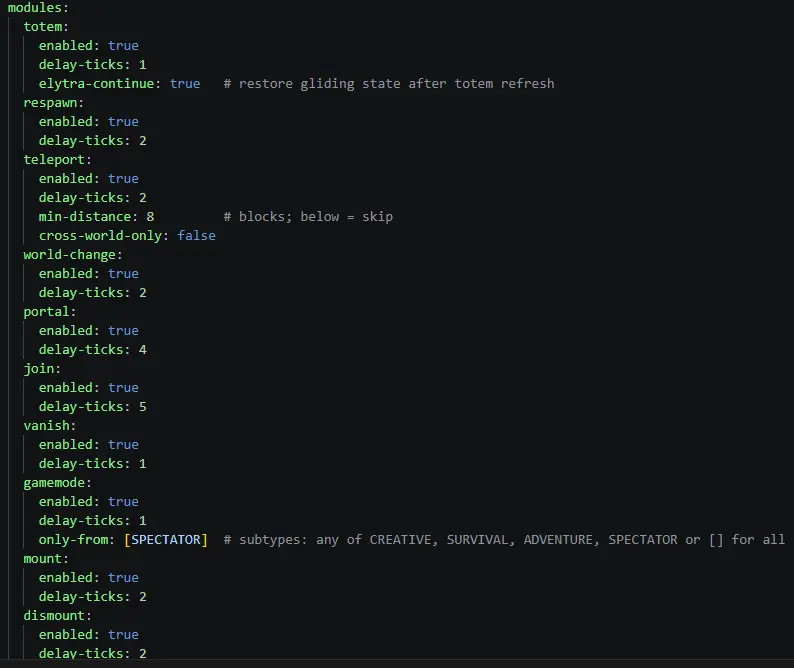Select the 'totem:' section key
Image resolution: width=794 pixels, height=668 pixels.
tap(46, 26)
